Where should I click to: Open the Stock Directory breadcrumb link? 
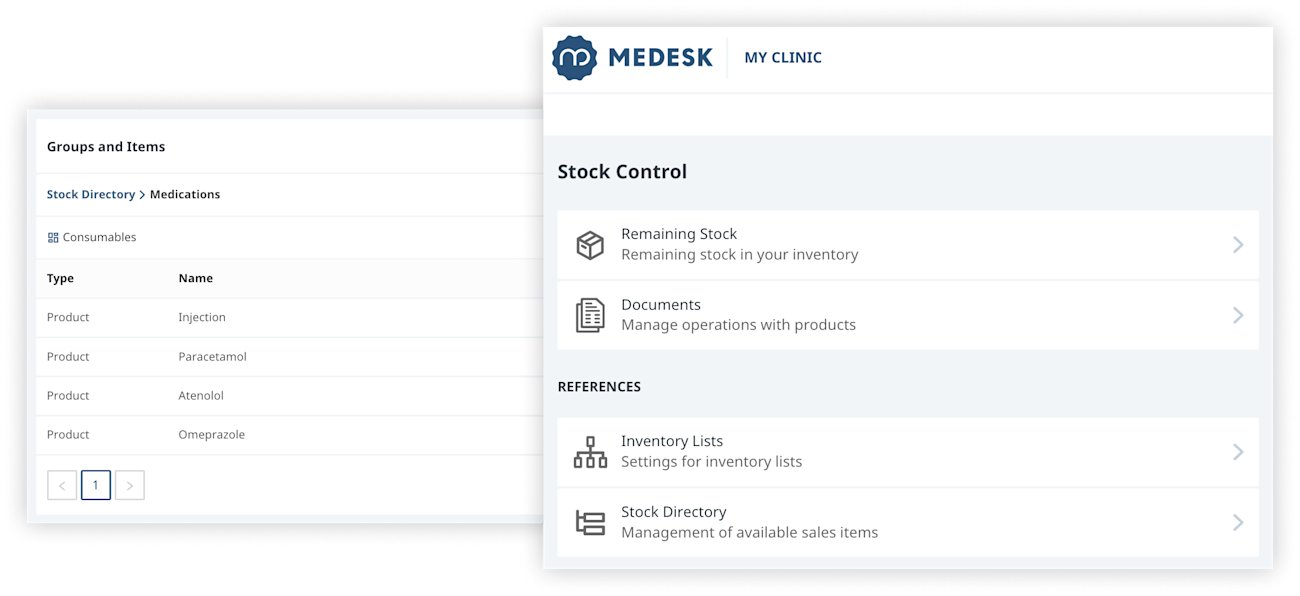tap(91, 194)
